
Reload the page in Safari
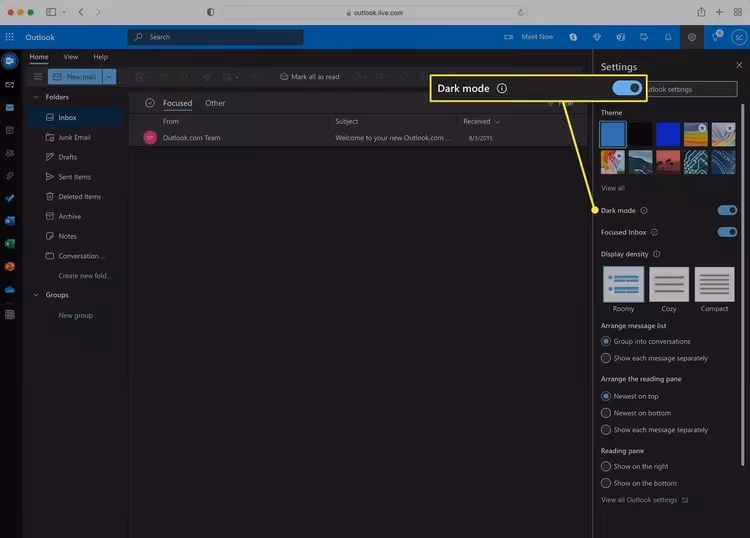pos(520,12)
